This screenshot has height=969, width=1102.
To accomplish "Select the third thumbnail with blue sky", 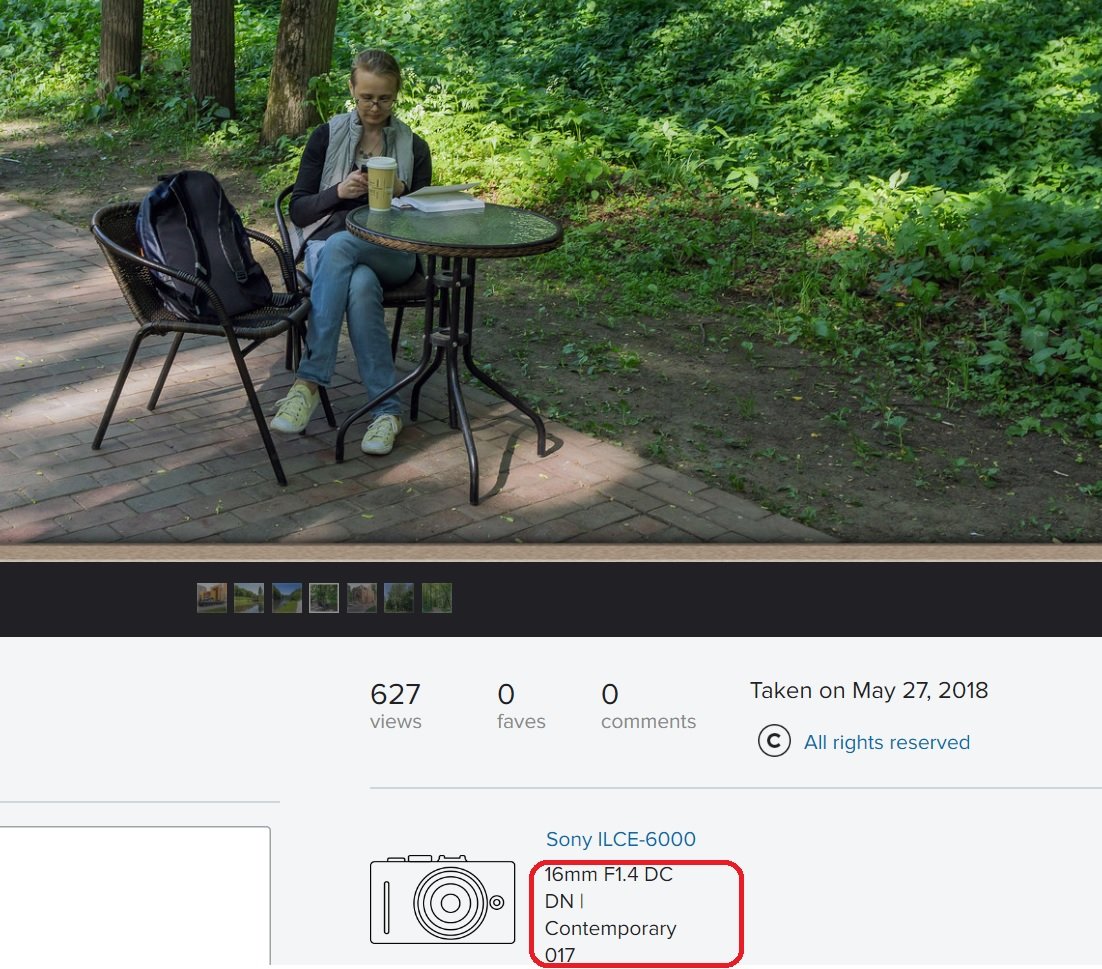I will [287, 598].
